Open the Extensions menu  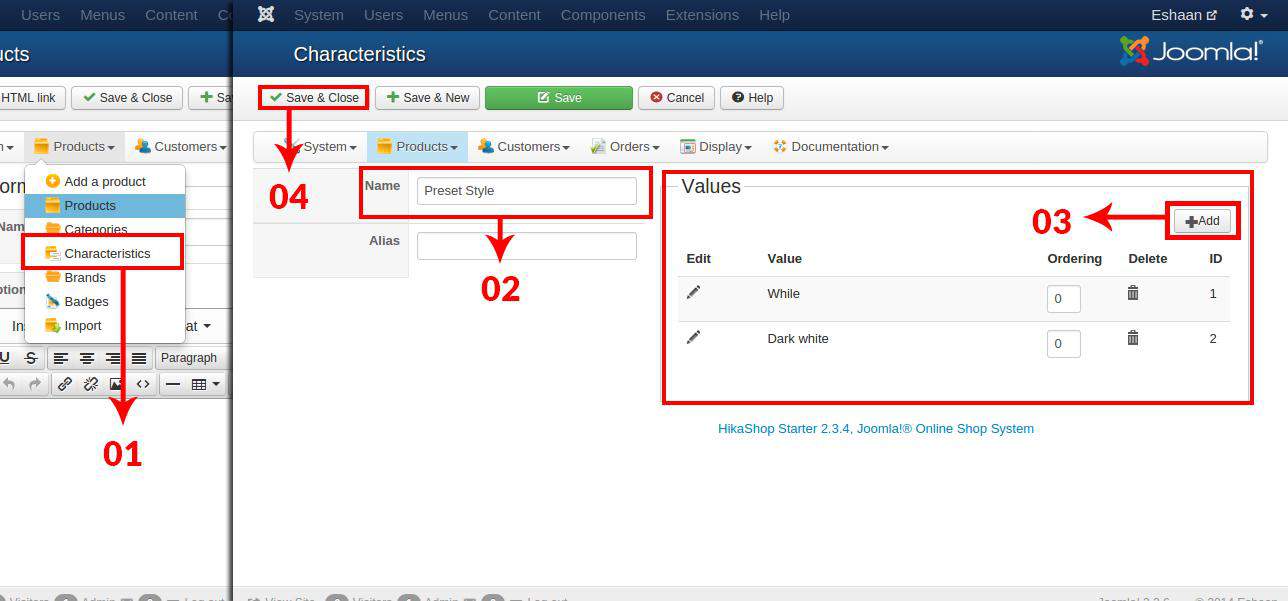[x=702, y=15]
